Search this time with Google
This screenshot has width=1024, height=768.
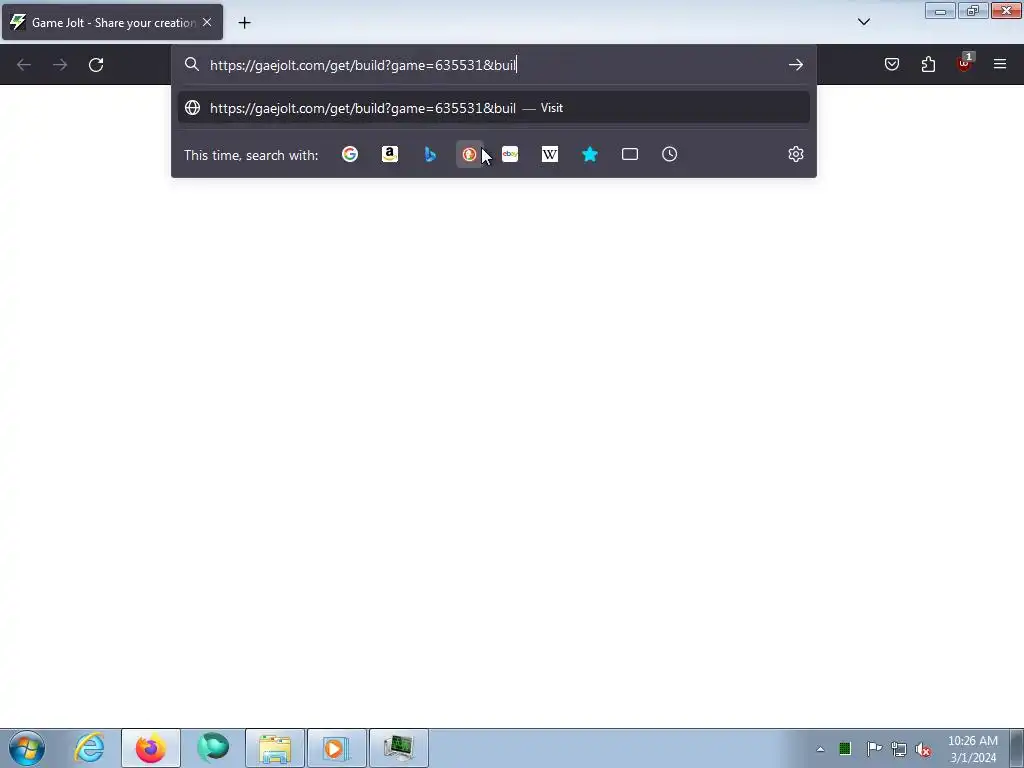point(350,154)
